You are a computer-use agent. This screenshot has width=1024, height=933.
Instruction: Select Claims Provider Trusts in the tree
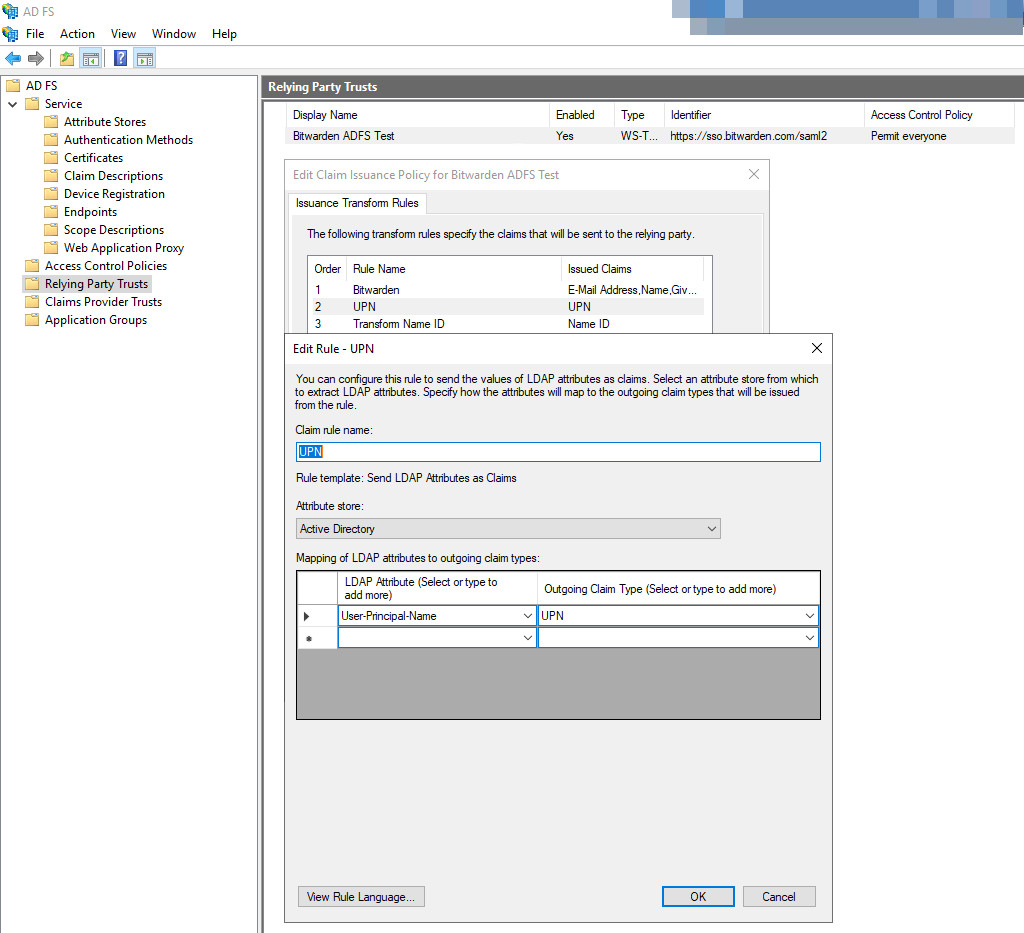point(103,302)
